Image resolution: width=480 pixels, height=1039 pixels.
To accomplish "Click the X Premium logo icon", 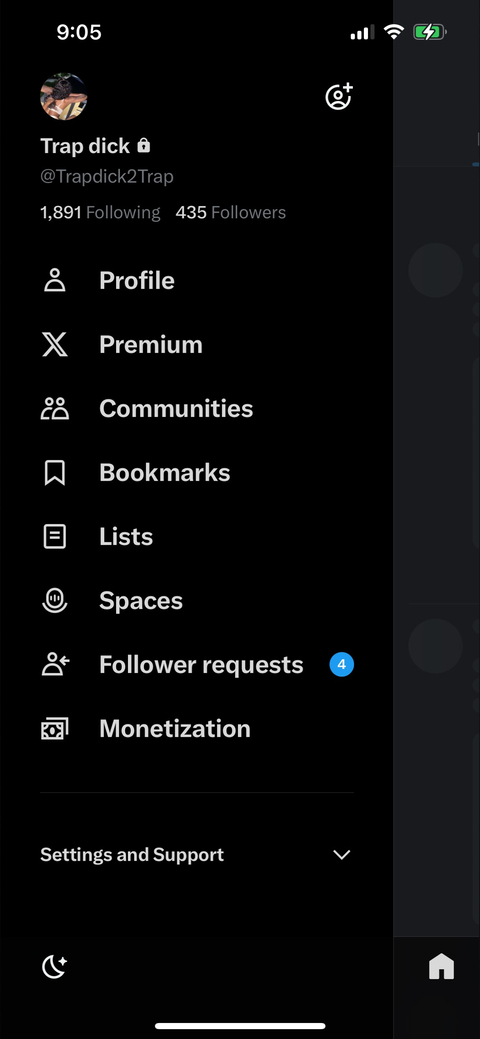I will tap(54, 345).
